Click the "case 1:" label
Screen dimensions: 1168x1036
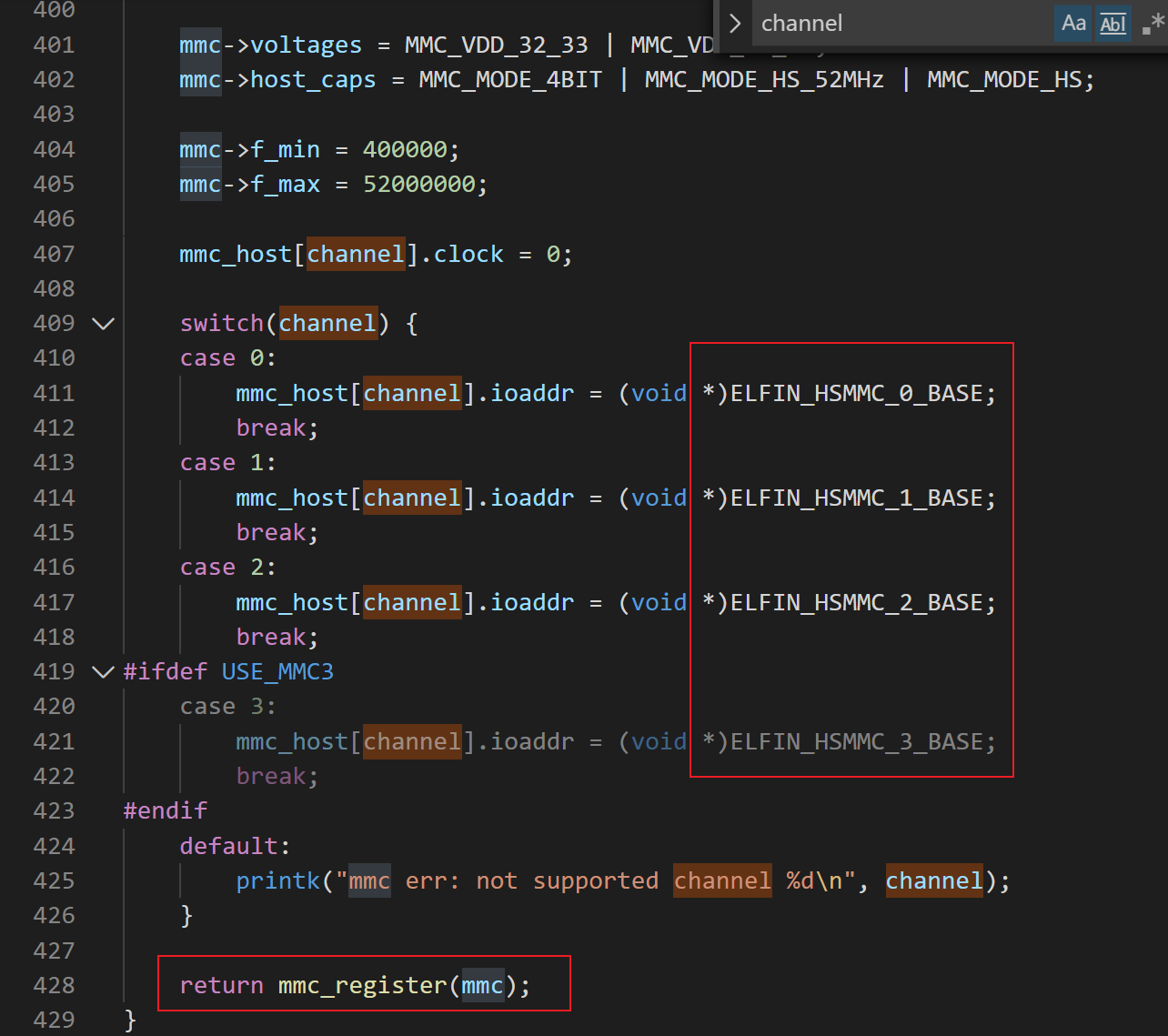pos(228,463)
